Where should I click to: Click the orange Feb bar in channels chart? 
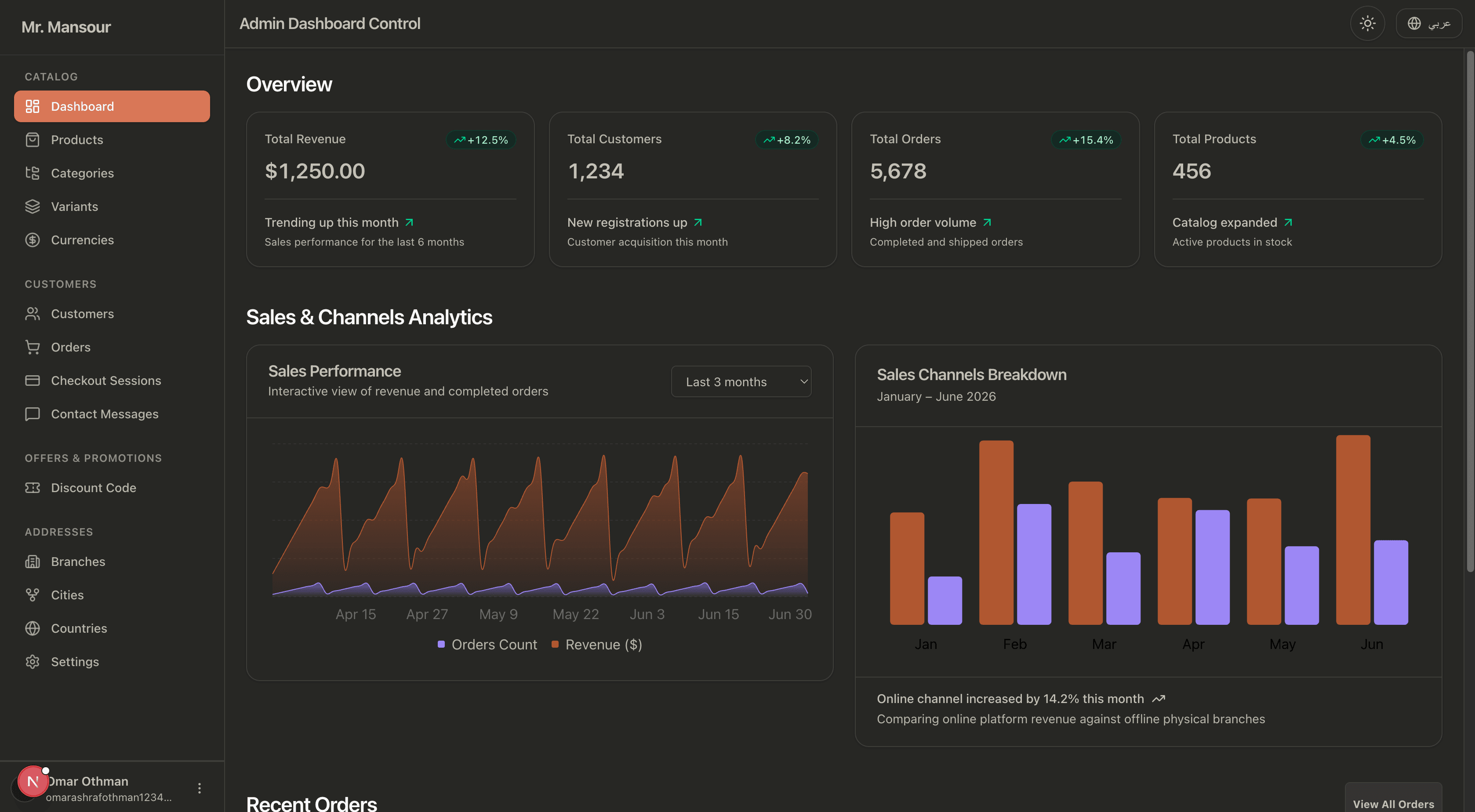tap(996, 533)
